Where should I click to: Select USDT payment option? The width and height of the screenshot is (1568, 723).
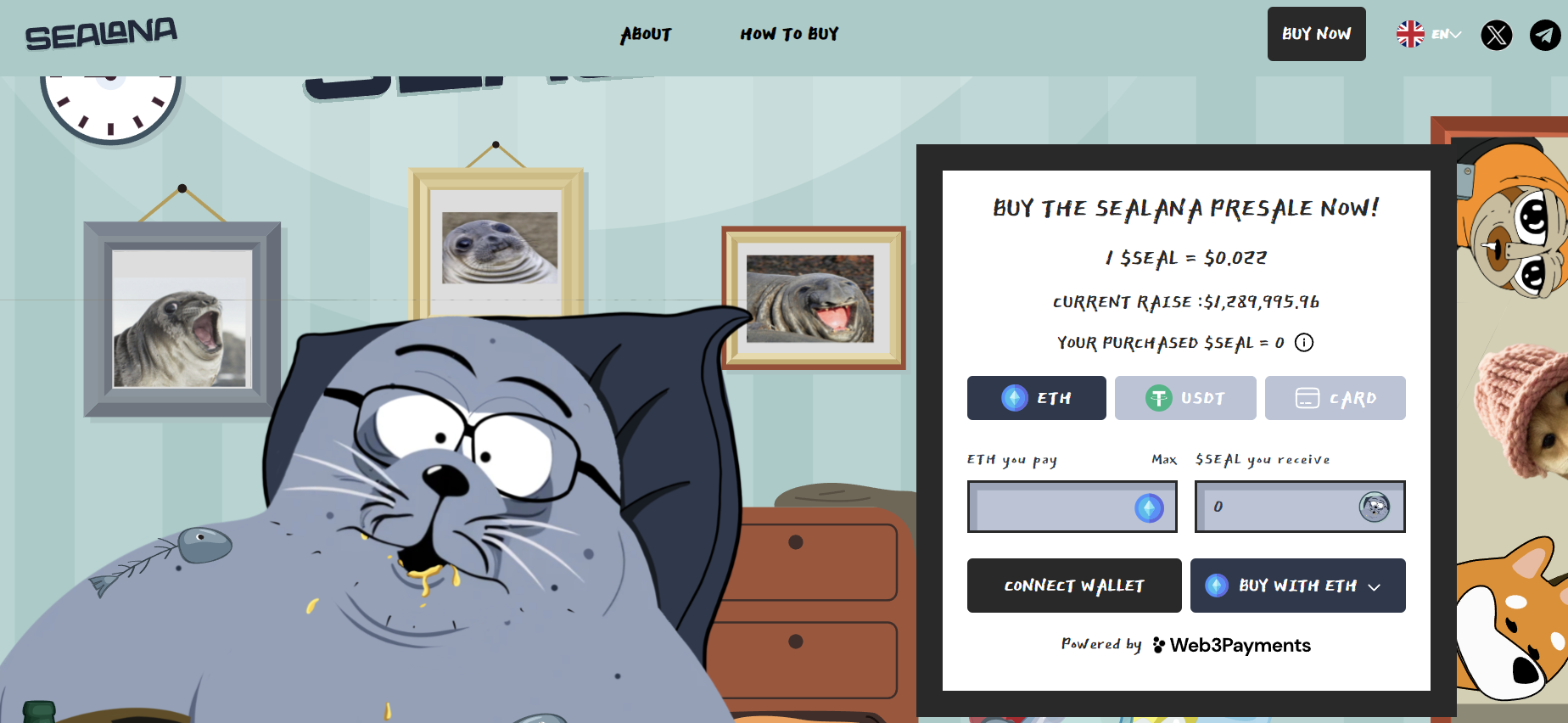point(1185,398)
